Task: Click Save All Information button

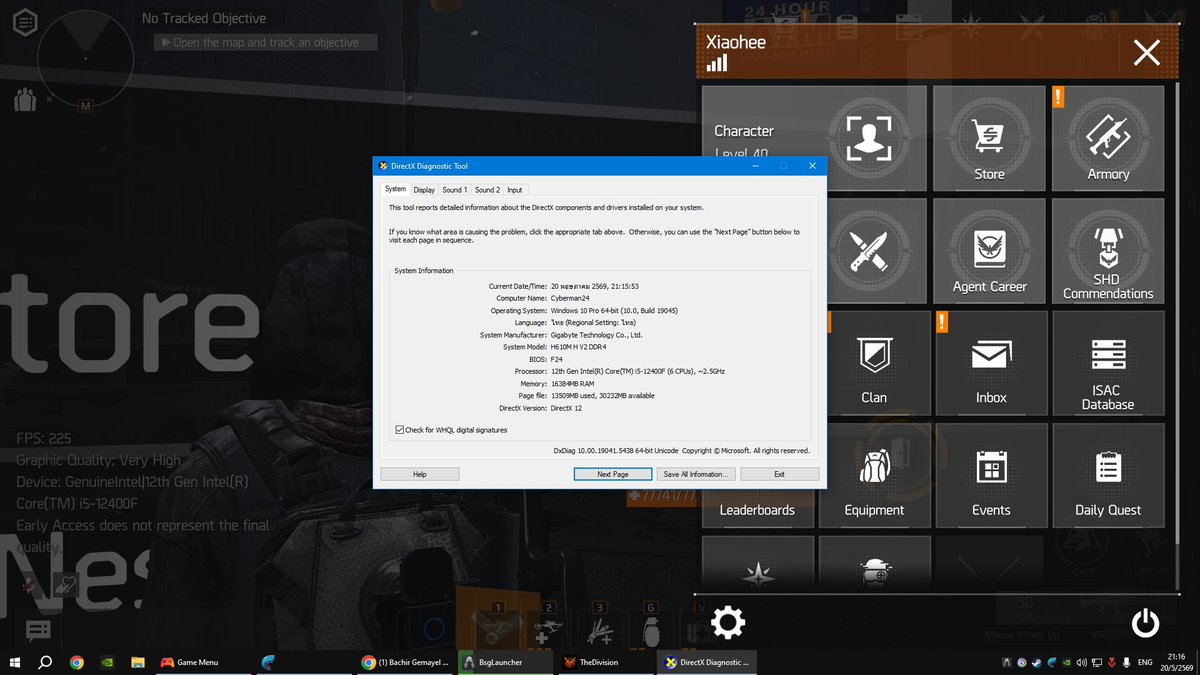Action: 696,474
